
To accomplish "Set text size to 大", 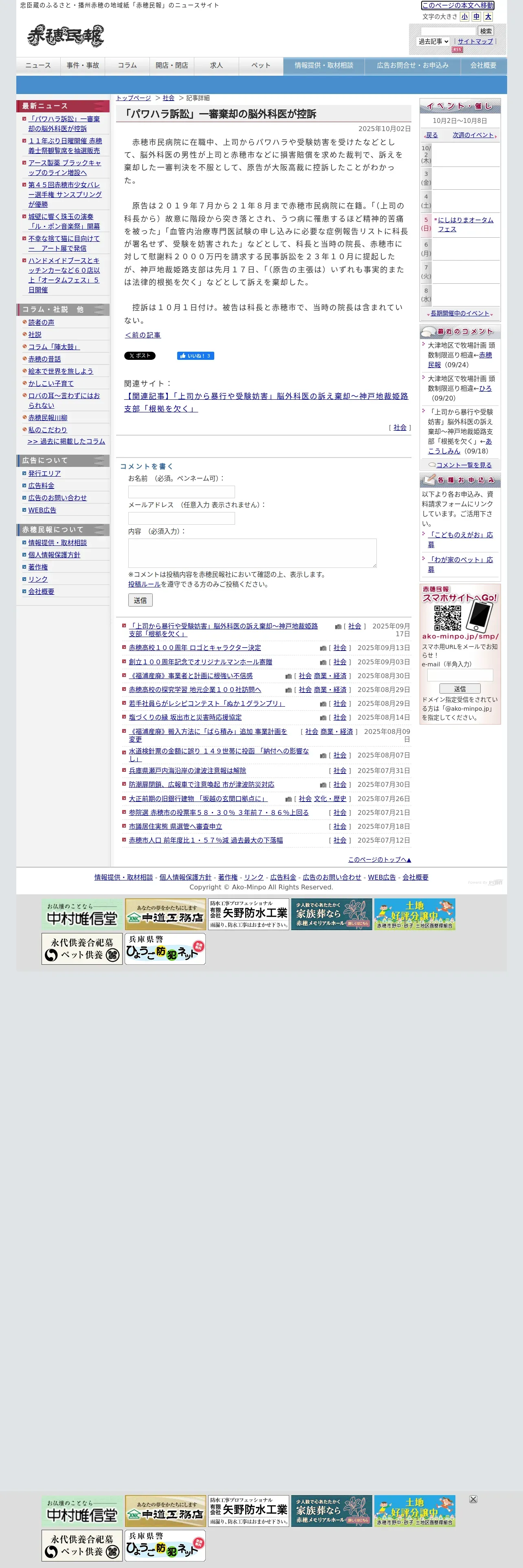I will (x=488, y=17).
